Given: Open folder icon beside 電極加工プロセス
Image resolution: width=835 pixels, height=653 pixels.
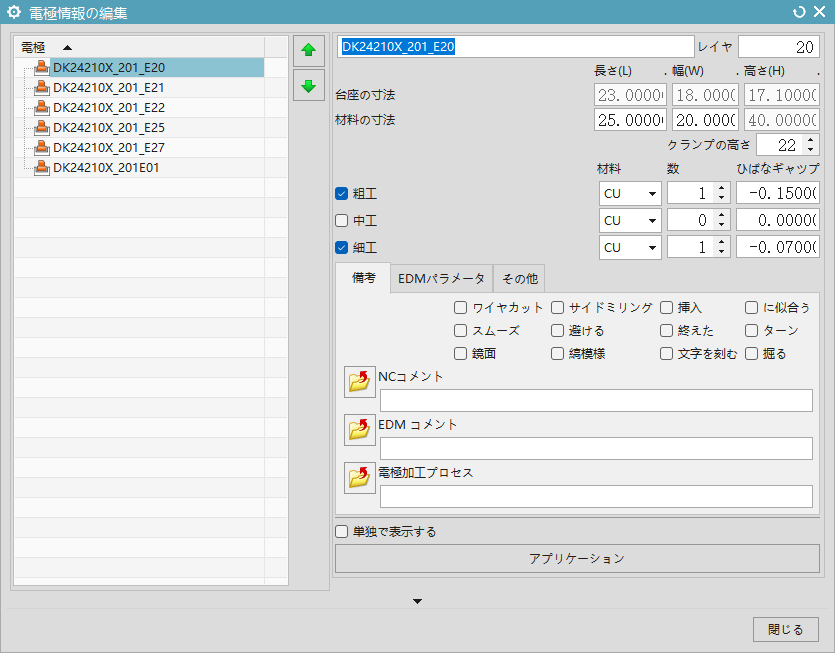Looking at the screenshot, I should tap(359, 478).
